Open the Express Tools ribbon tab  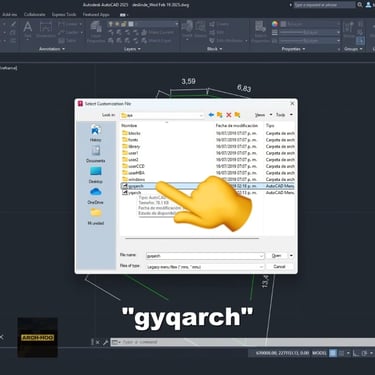coord(64,15)
